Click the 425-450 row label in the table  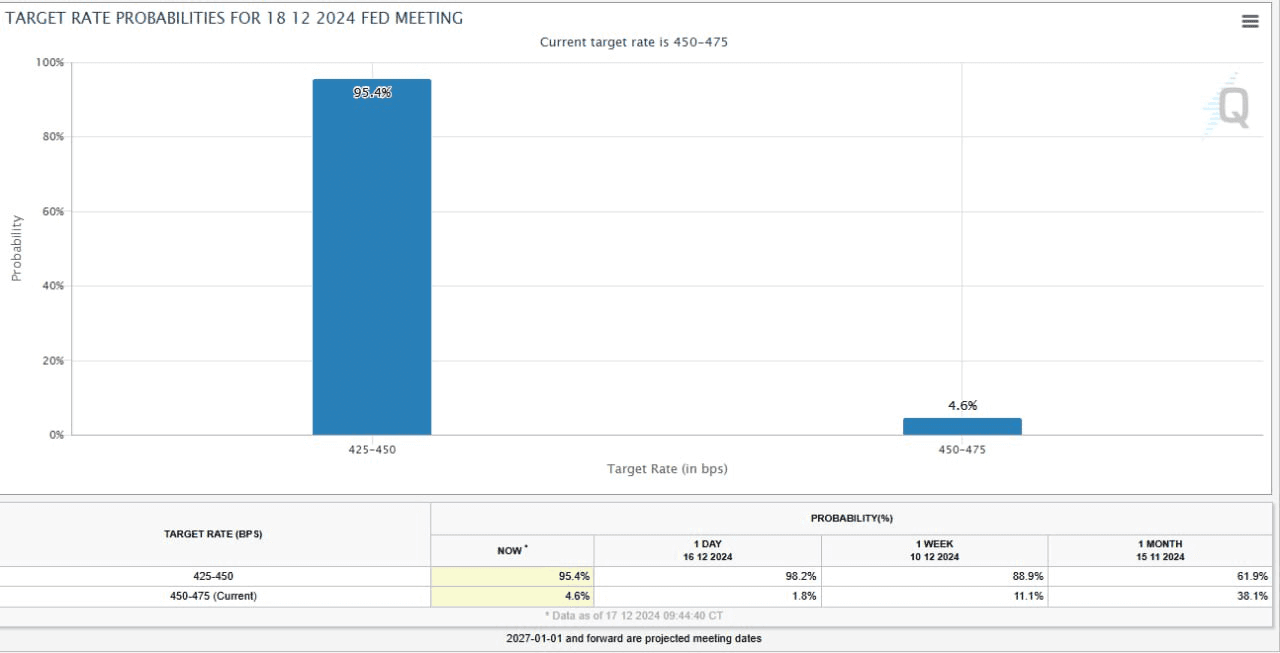tap(213, 576)
